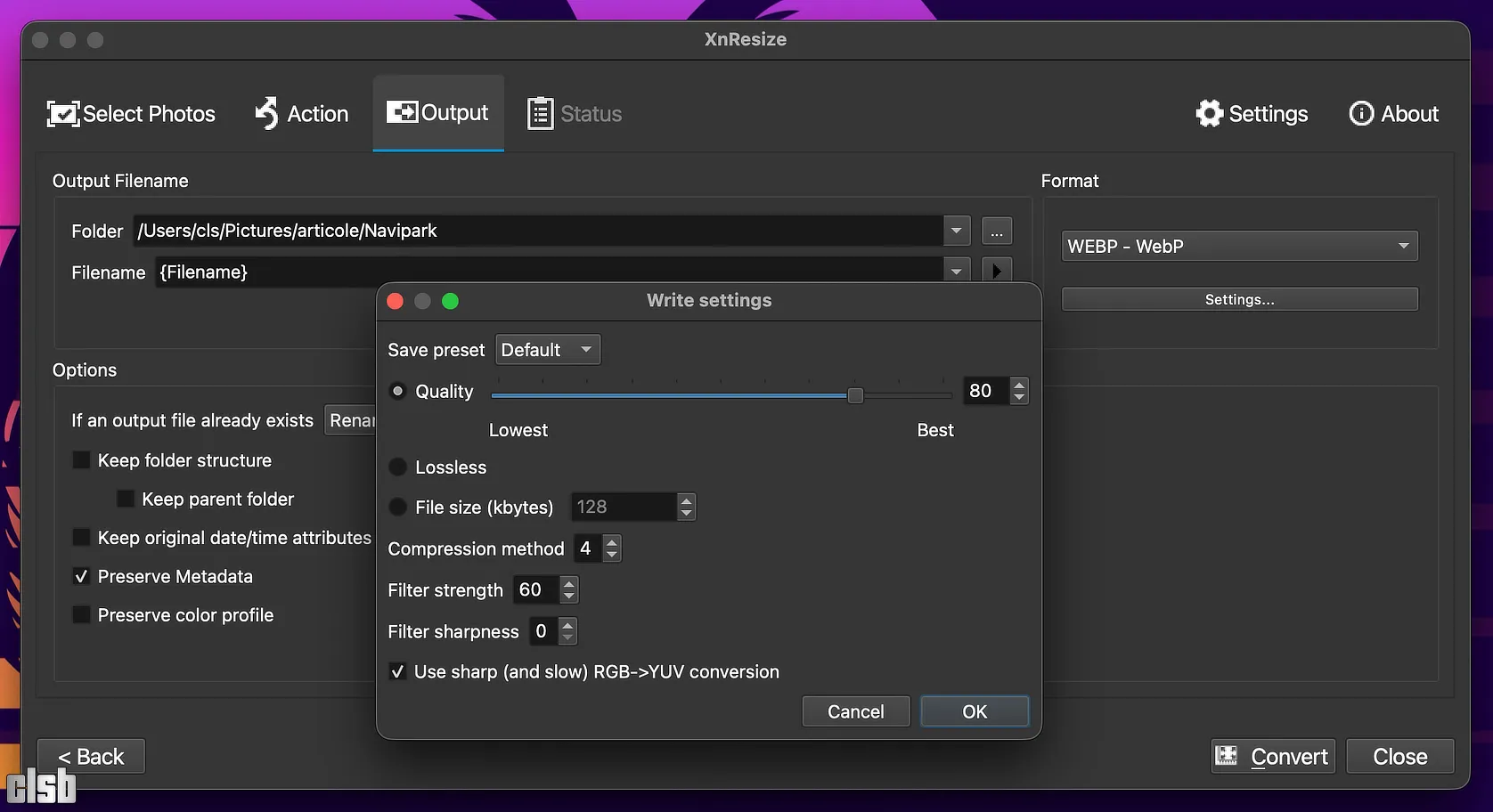
Task: Click the Convert button icon
Action: [1227, 756]
